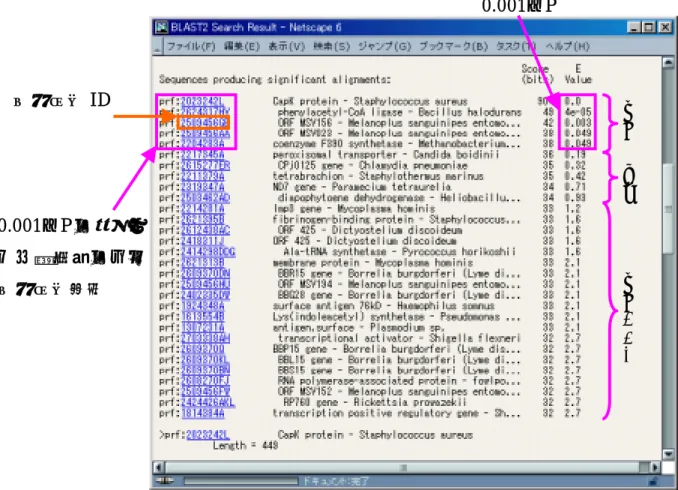The image size is (678, 490).
Task: Open prf link for RNA polymerase-associated protein row
Action: point(205,381)
